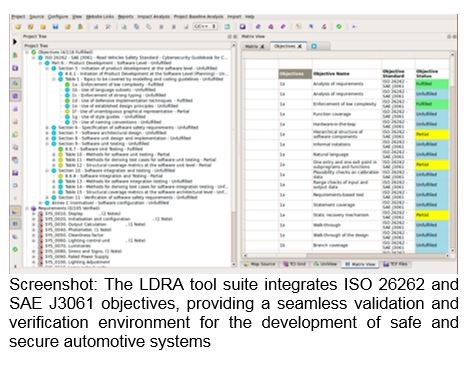Click the black arrow at sidebar top
Image resolution: width=468 pixels, height=366 pixels.
pyautogui.click(x=15, y=42)
